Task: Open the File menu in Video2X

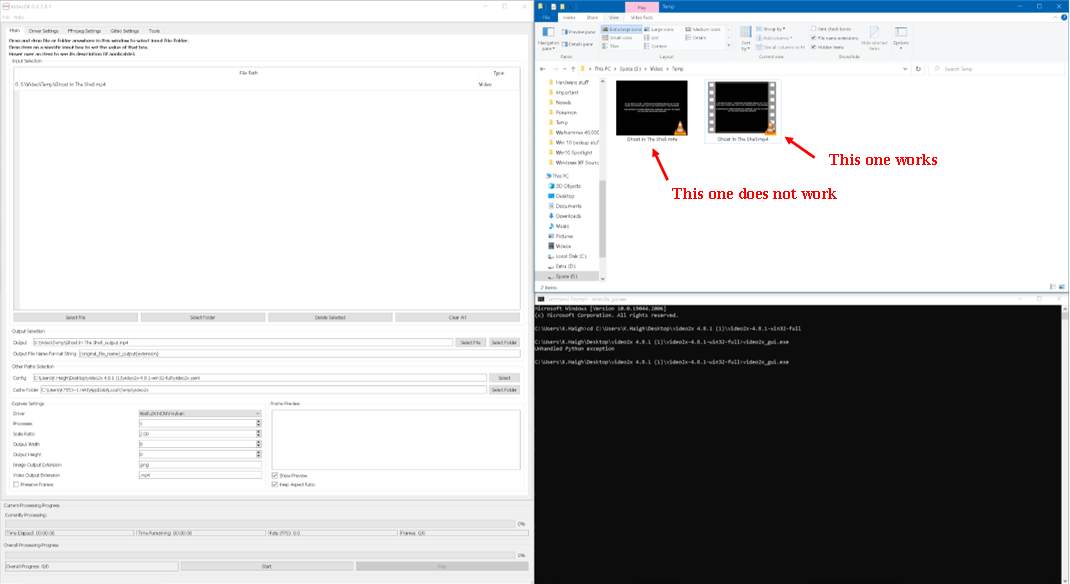Action: point(5,16)
